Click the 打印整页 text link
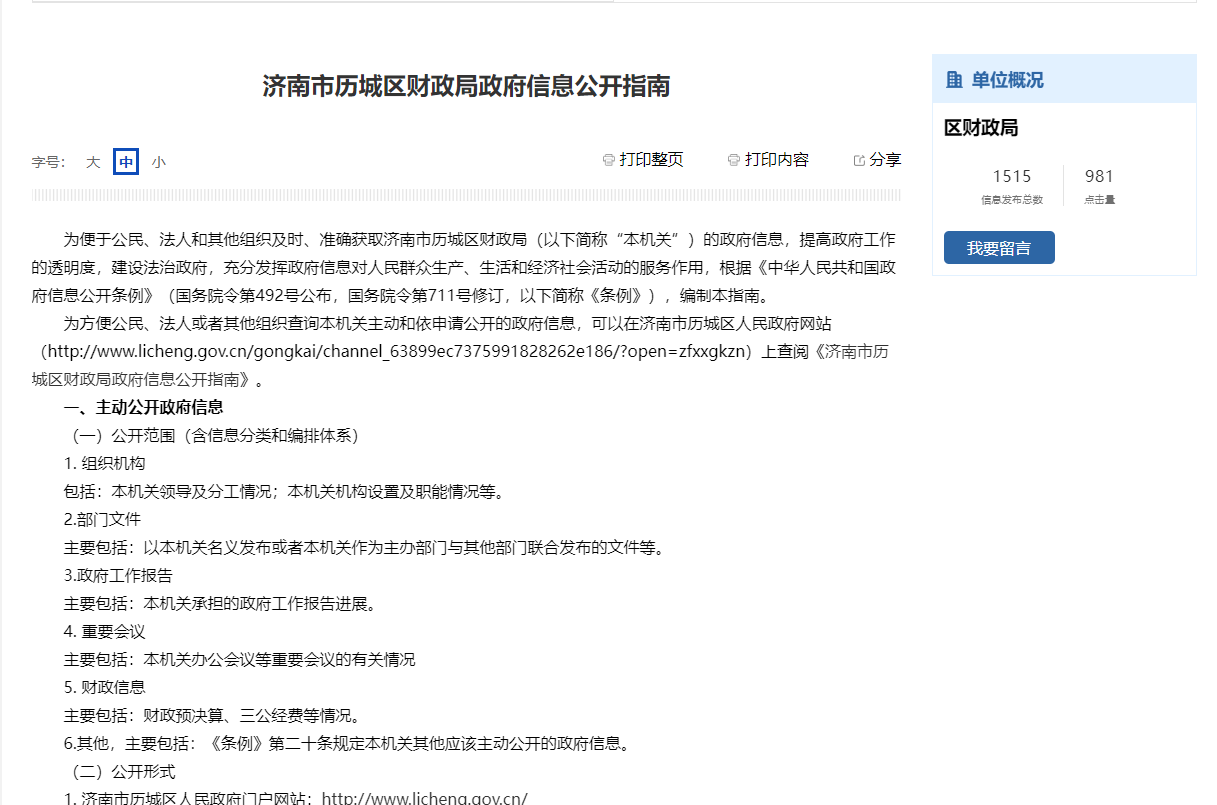The height and width of the screenshot is (805, 1217). click(x=651, y=160)
